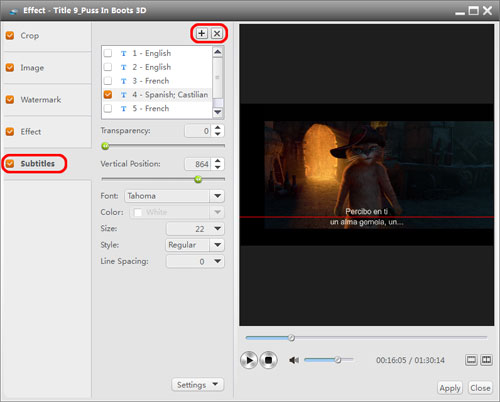Screen dimensions: 500x402
Task: Toggle the Watermark checkbox
Action: pyautogui.click(x=10, y=99)
